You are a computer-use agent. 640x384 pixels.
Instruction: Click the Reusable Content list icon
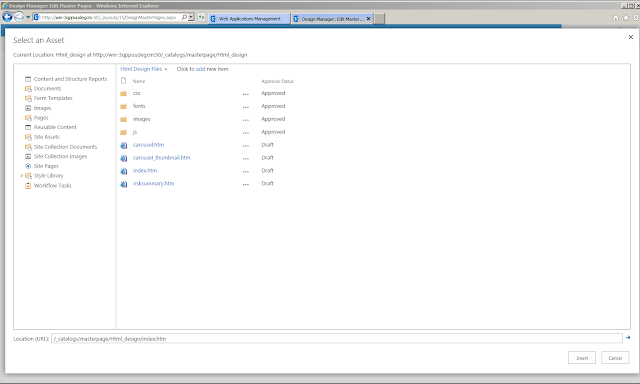28,127
